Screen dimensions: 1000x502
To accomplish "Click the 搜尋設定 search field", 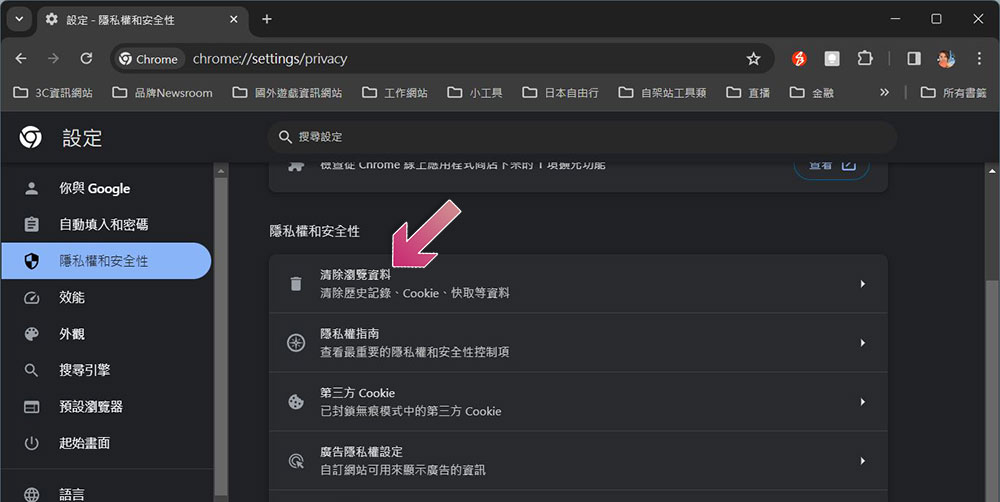I will (x=582, y=137).
